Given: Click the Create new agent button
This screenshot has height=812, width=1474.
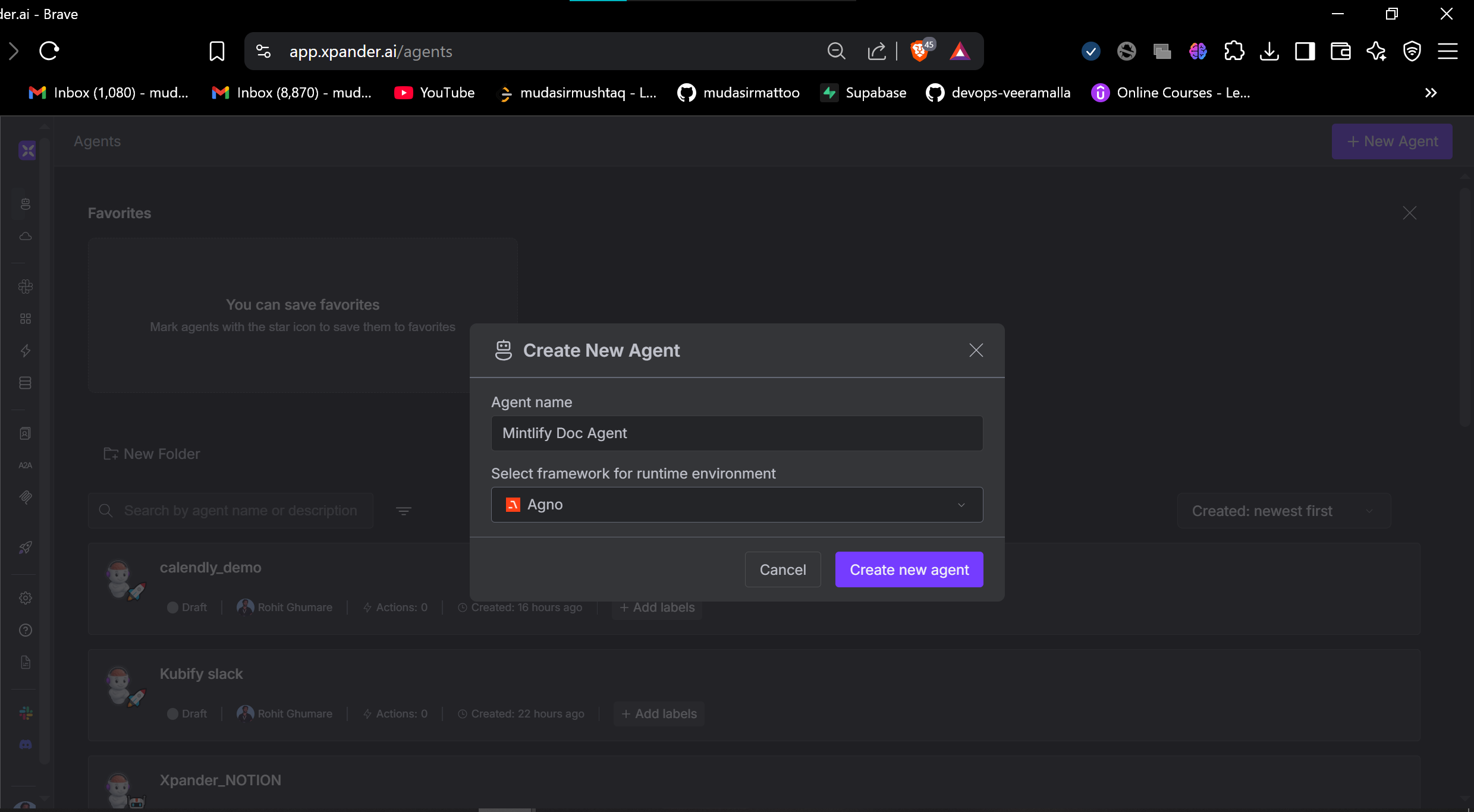Looking at the screenshot, I should 909,569.
